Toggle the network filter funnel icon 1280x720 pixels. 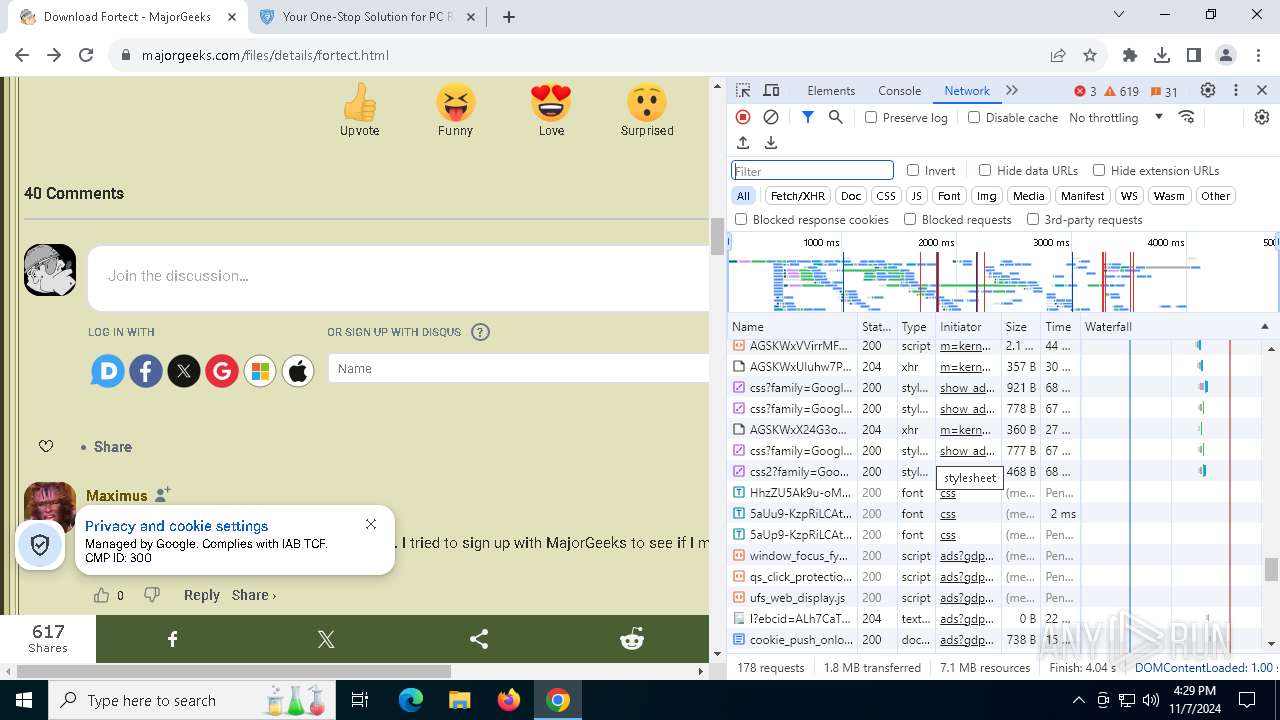(808, 117)
